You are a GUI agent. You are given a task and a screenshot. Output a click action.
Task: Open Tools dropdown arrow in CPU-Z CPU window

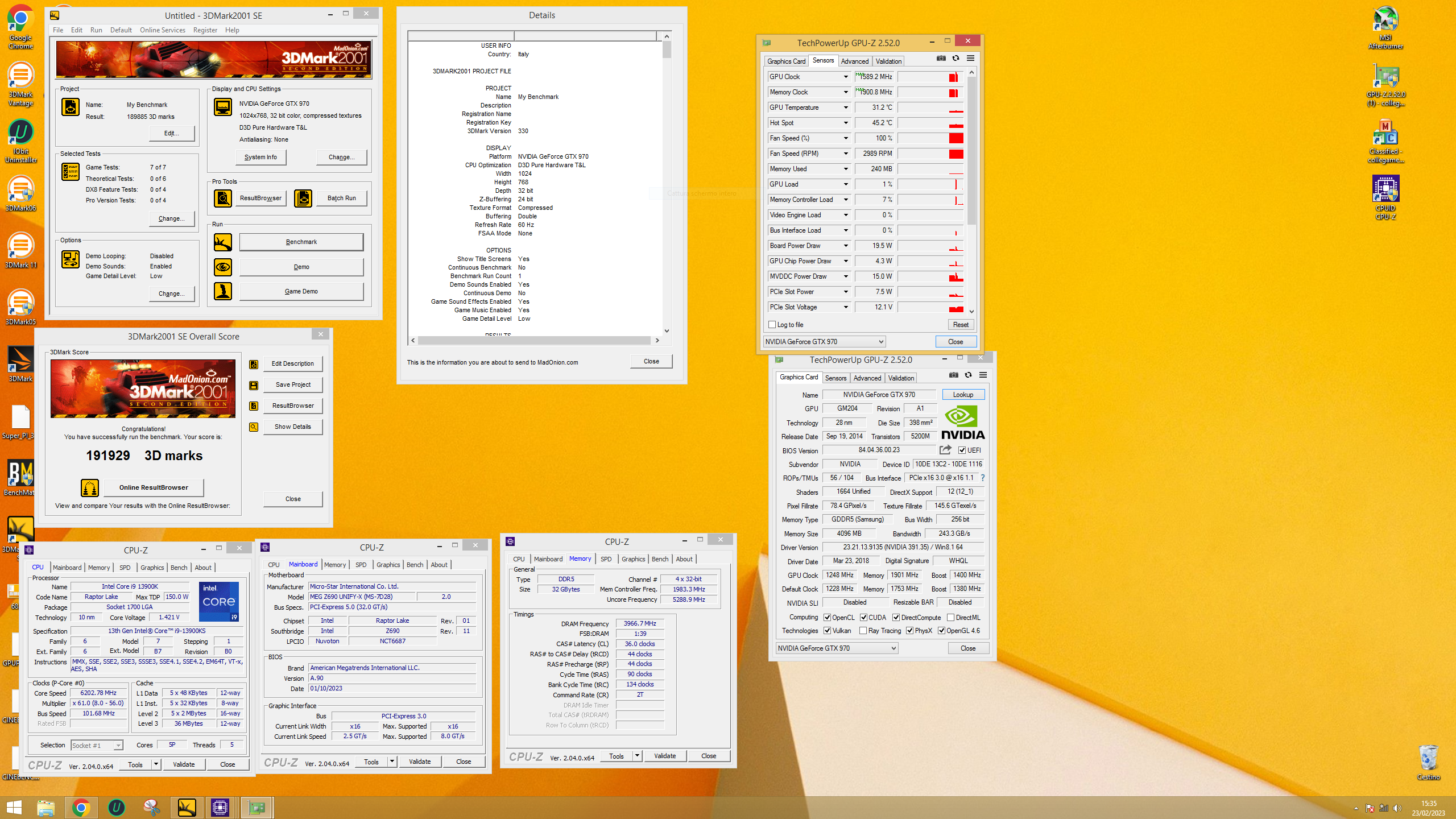(156, 765)
